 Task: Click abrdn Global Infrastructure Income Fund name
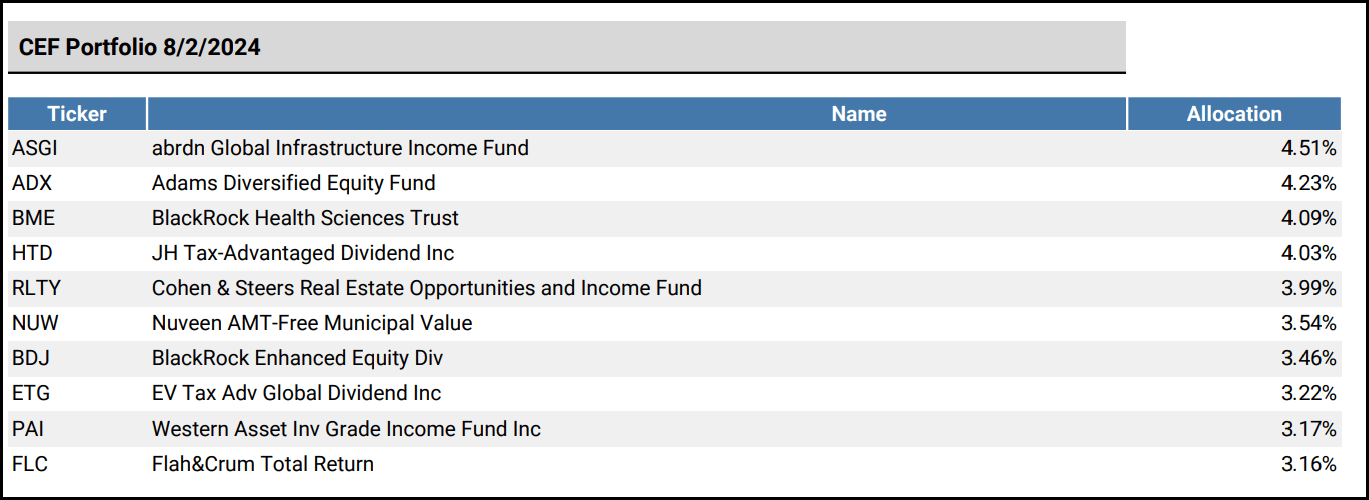(x=340, y=149)
